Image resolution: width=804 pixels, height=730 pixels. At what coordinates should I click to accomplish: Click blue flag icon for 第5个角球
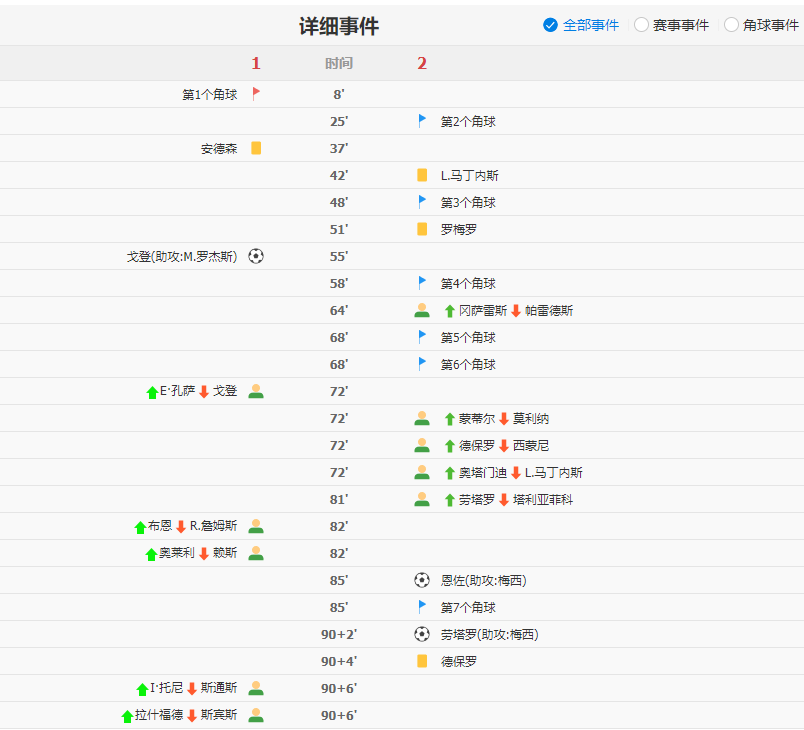click(x=422, y=337)
